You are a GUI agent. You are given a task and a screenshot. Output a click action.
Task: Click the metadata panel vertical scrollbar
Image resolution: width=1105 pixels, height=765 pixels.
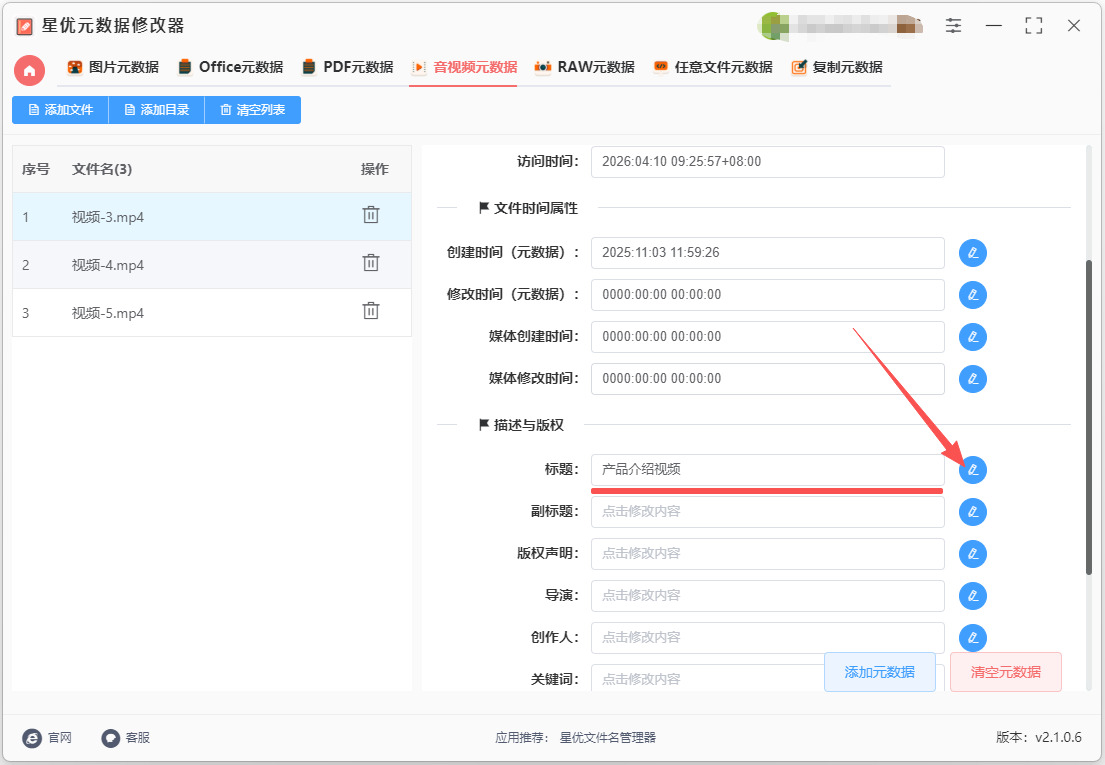coord(1089,418)
